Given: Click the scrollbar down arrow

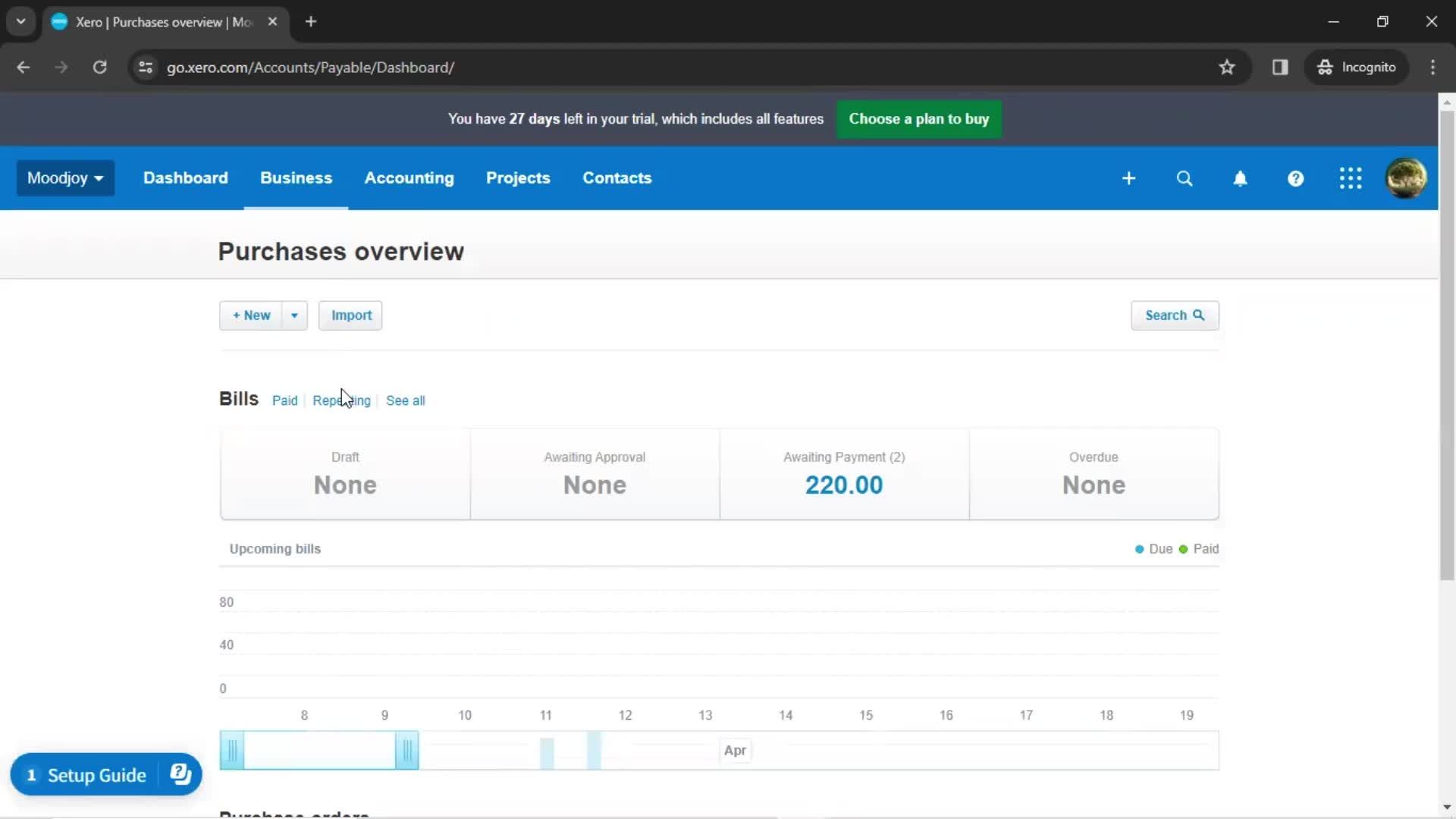Looking at the screenshot, I should click(1447, 807).
